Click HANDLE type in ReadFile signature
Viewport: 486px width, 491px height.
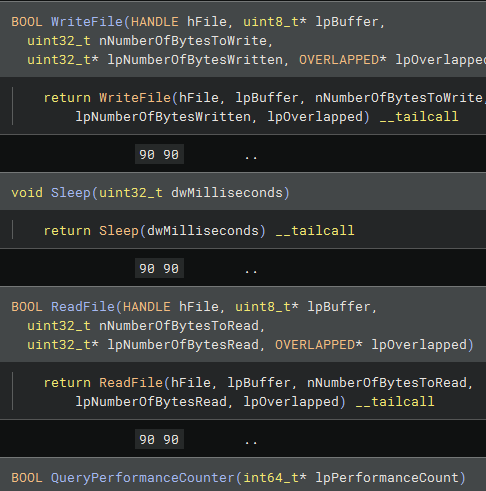(x=147, y=307)
